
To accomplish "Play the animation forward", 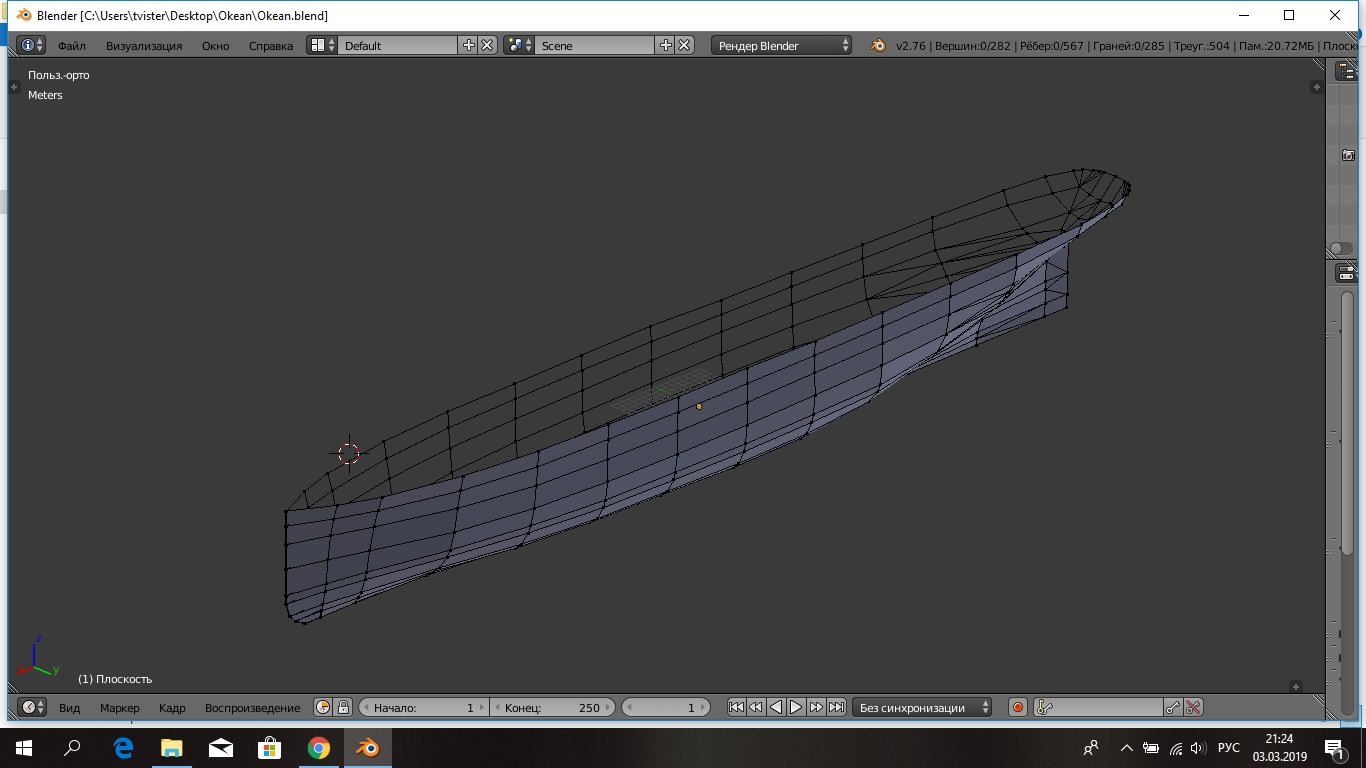I will (796, 707).
